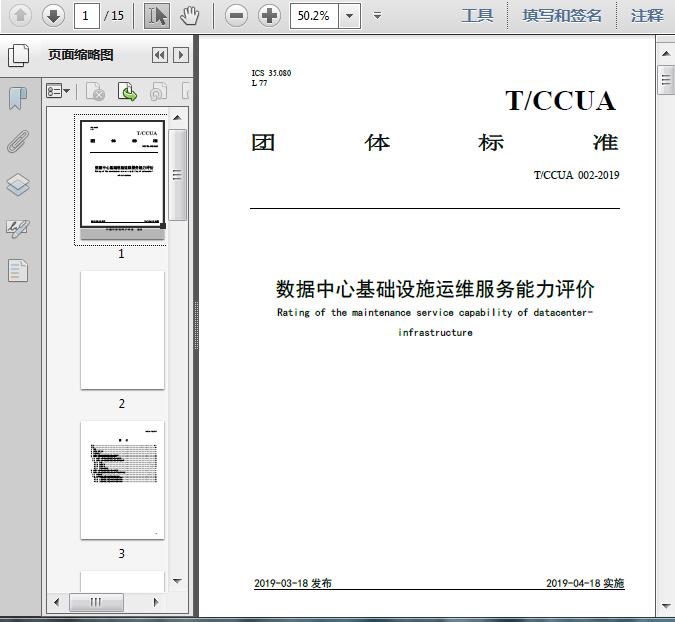The height and width of the screenshot is (622, 675).
Task: Select page 1 thumbnail
Action: point(122,179)
